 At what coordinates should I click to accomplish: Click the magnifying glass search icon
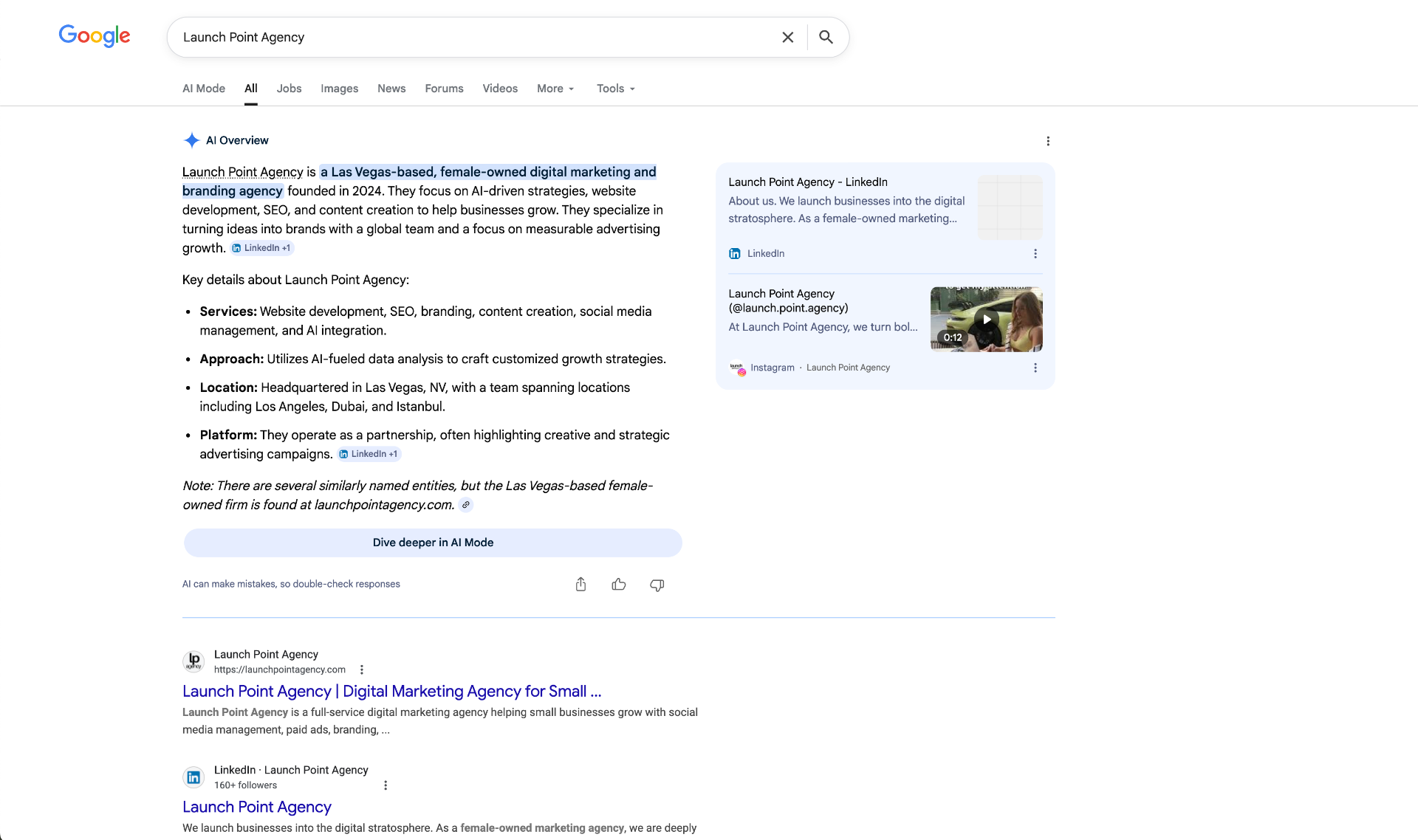(826, 37)
